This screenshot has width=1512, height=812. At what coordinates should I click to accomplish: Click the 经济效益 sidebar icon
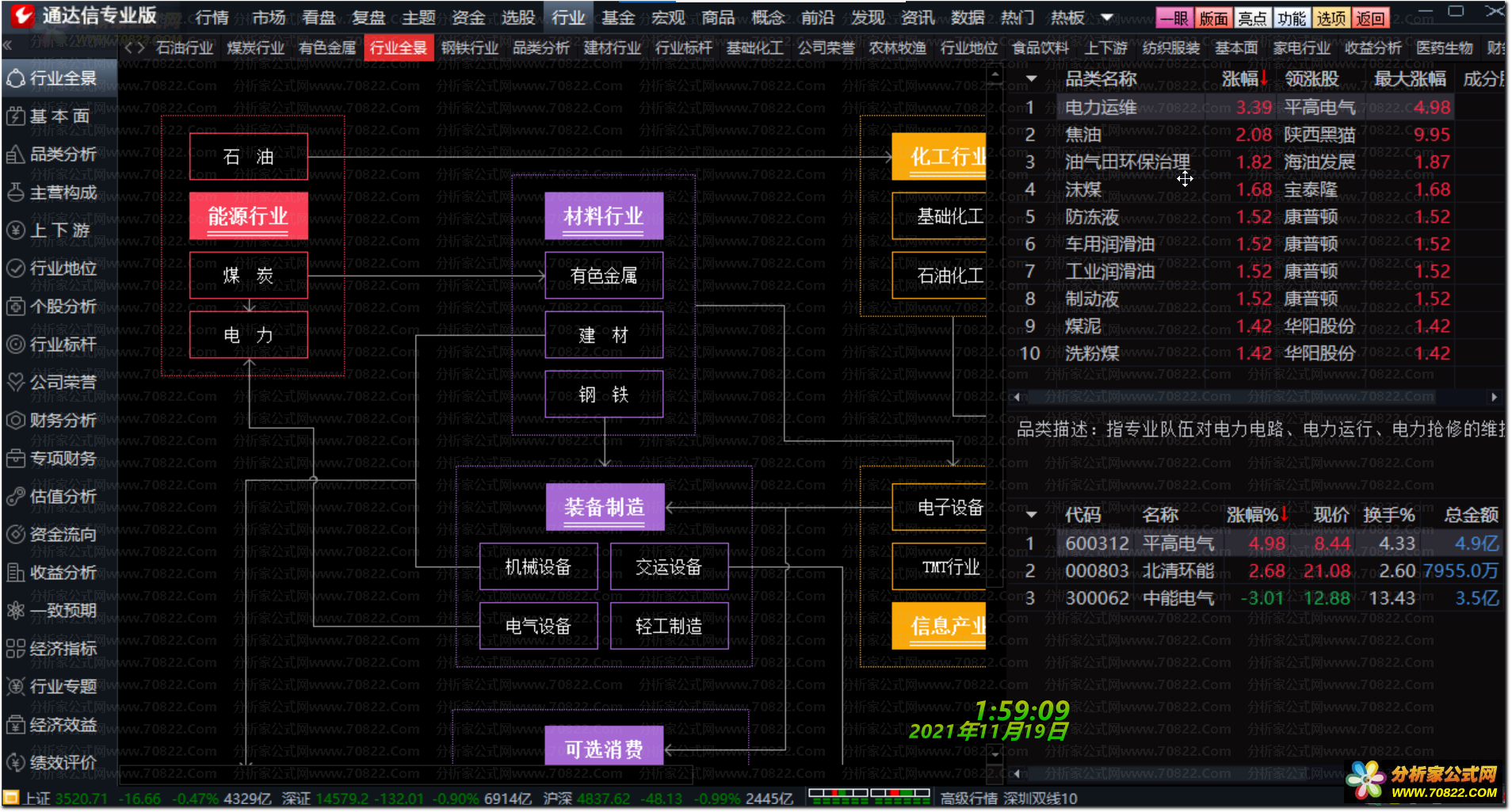coord(15,725)
